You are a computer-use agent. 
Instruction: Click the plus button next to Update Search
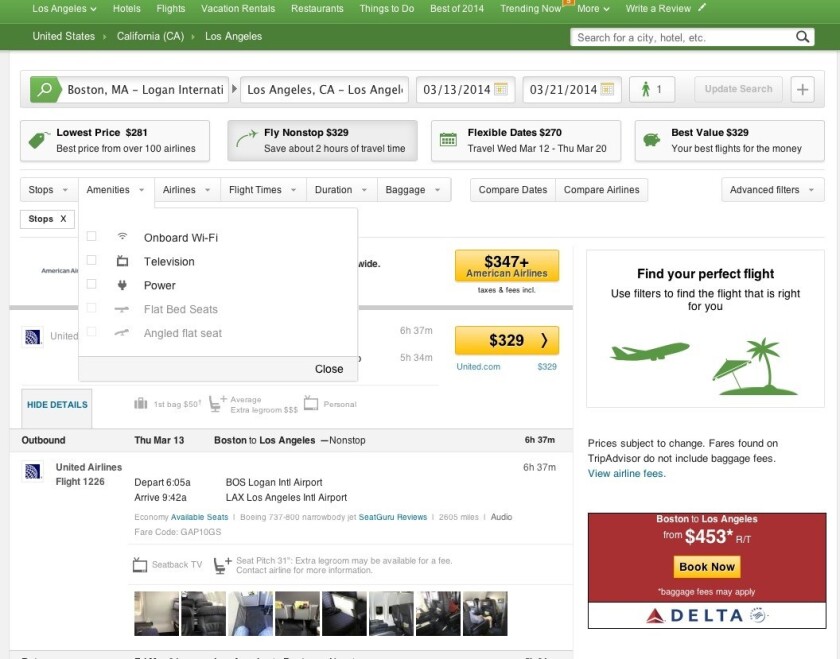(802, 89)
